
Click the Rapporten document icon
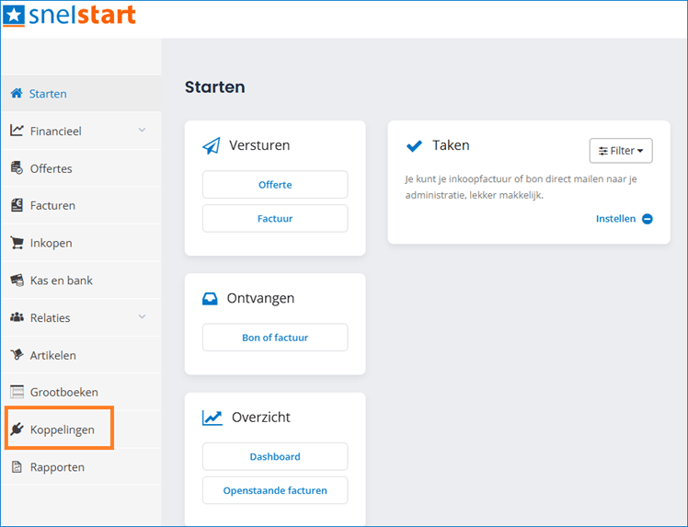tap(16, 467)
